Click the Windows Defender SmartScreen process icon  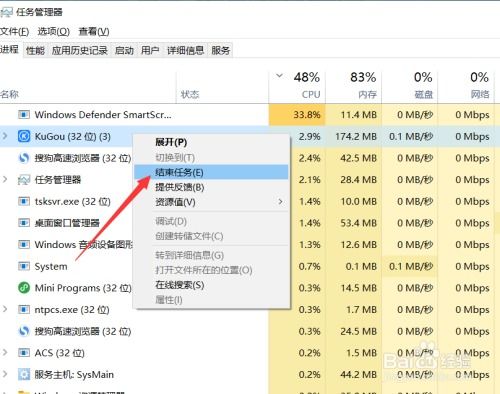[24, 115]
